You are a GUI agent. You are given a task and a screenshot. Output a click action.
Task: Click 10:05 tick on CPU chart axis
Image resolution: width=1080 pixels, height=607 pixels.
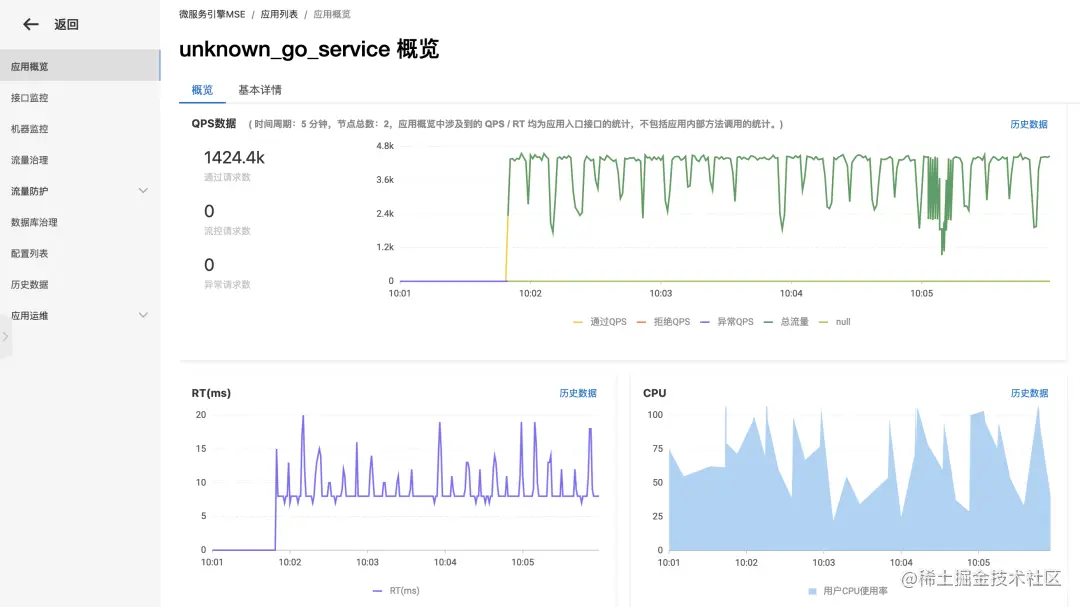(x=979, y=562)
